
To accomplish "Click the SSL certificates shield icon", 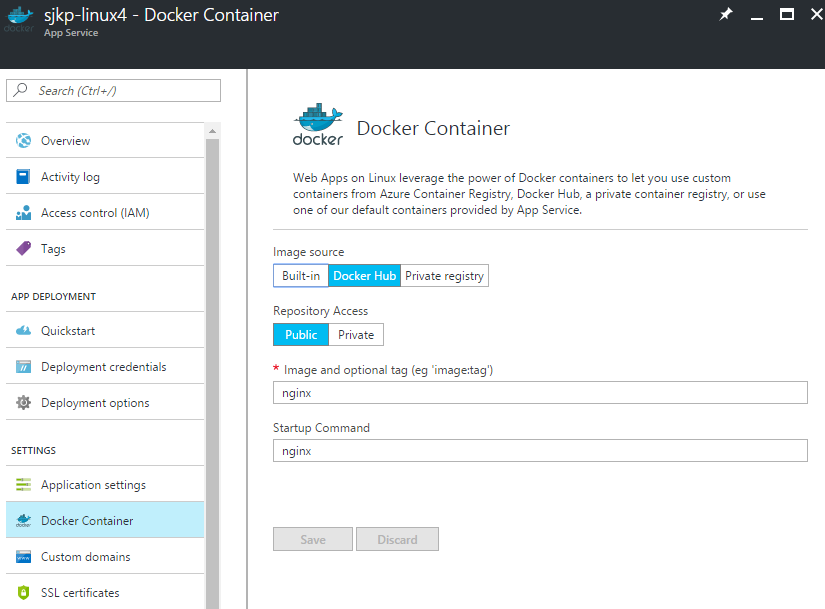I will (x=23, y=592).
